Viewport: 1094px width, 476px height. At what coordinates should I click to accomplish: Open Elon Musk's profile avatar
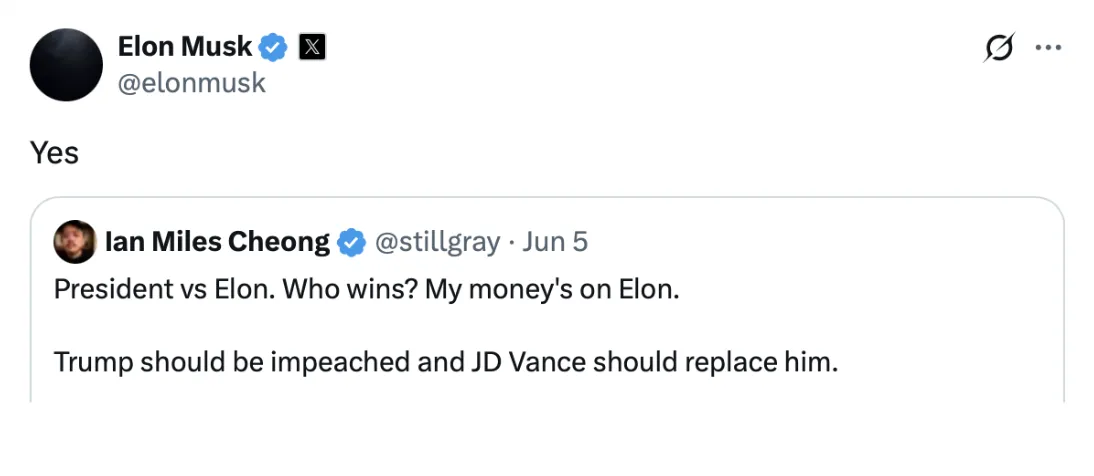pos(67,64)
